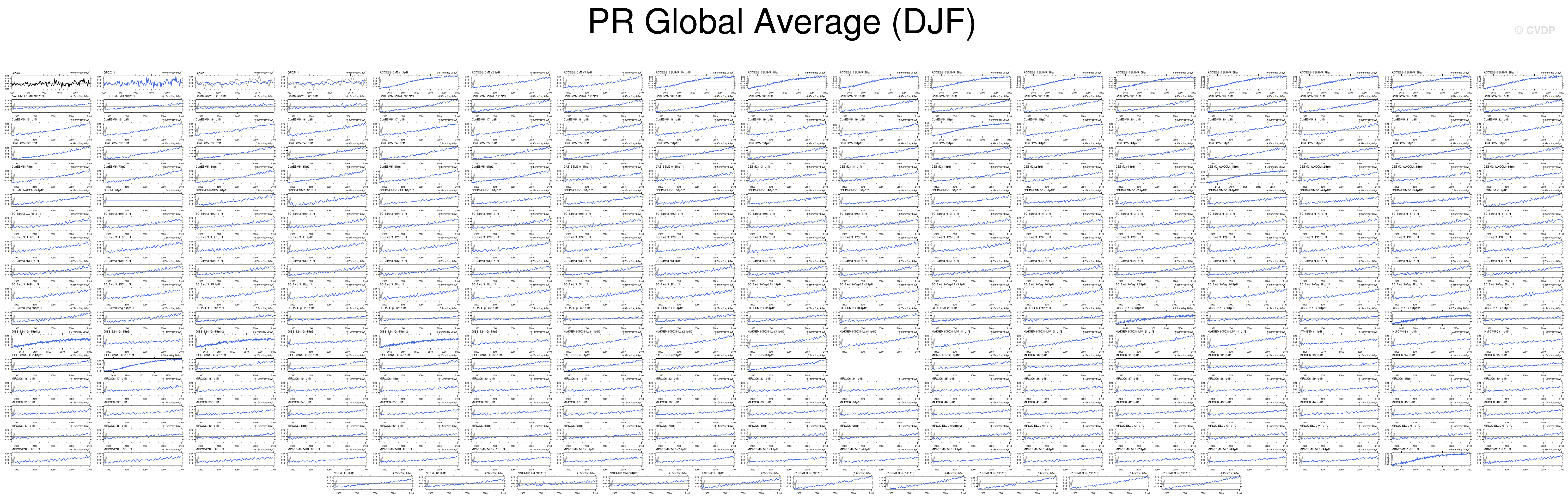Click the UKESM1-0-LL r8i1p1f2 plot
Viewport: 1568px width, 502px height.
[1201, 482]
